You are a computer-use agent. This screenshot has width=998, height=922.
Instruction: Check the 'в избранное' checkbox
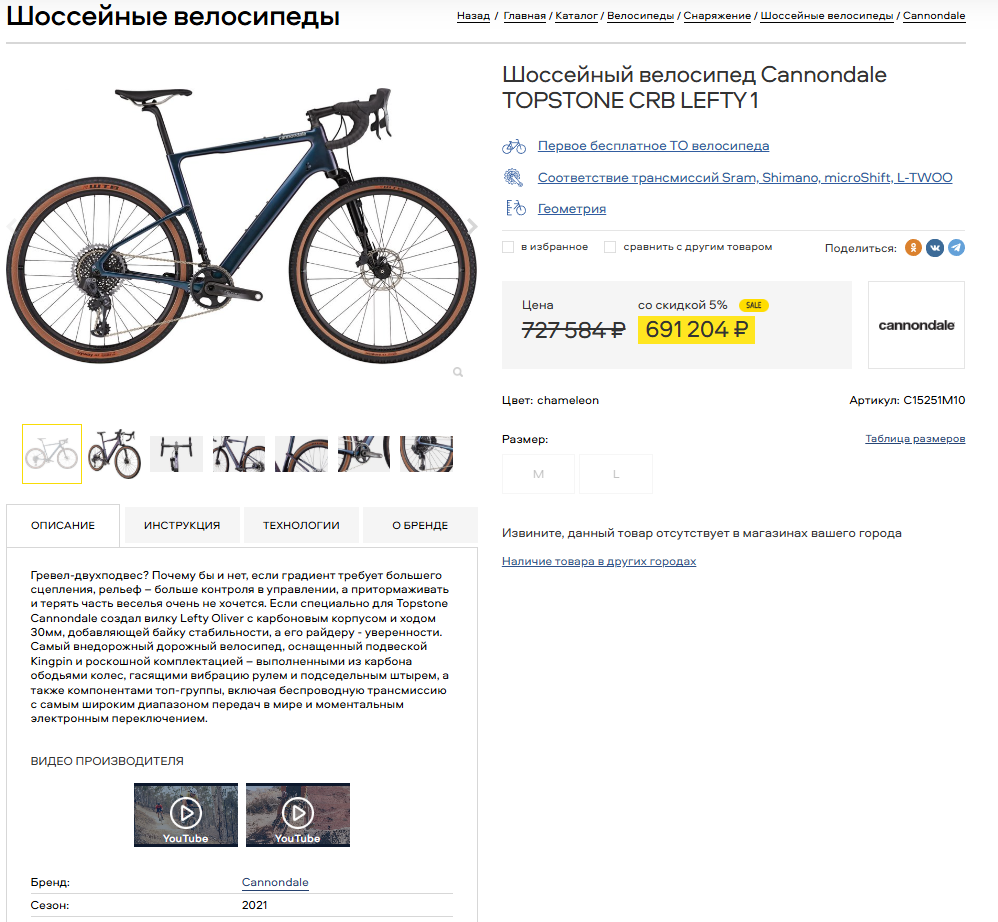click(508, 247)
